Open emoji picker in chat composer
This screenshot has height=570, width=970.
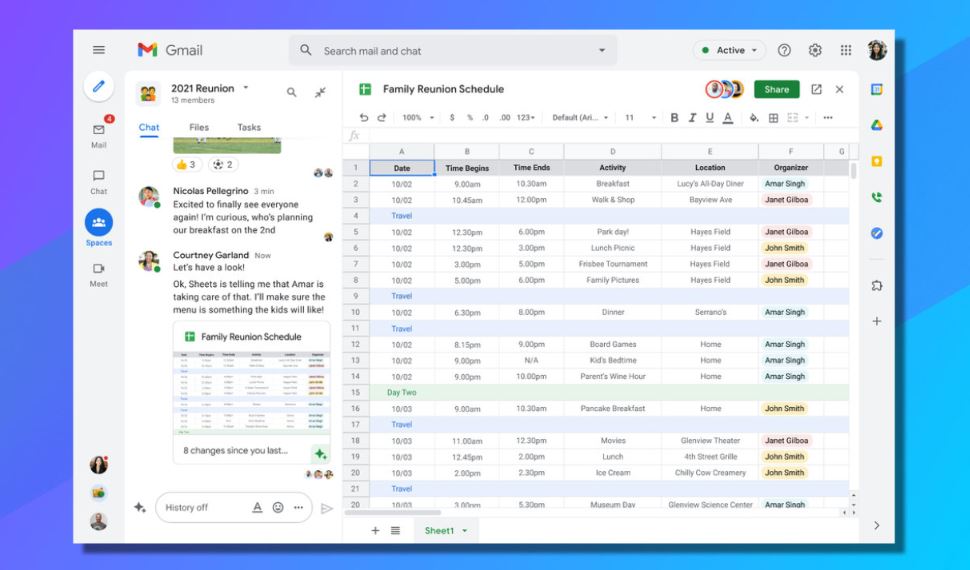pos(278,507)
